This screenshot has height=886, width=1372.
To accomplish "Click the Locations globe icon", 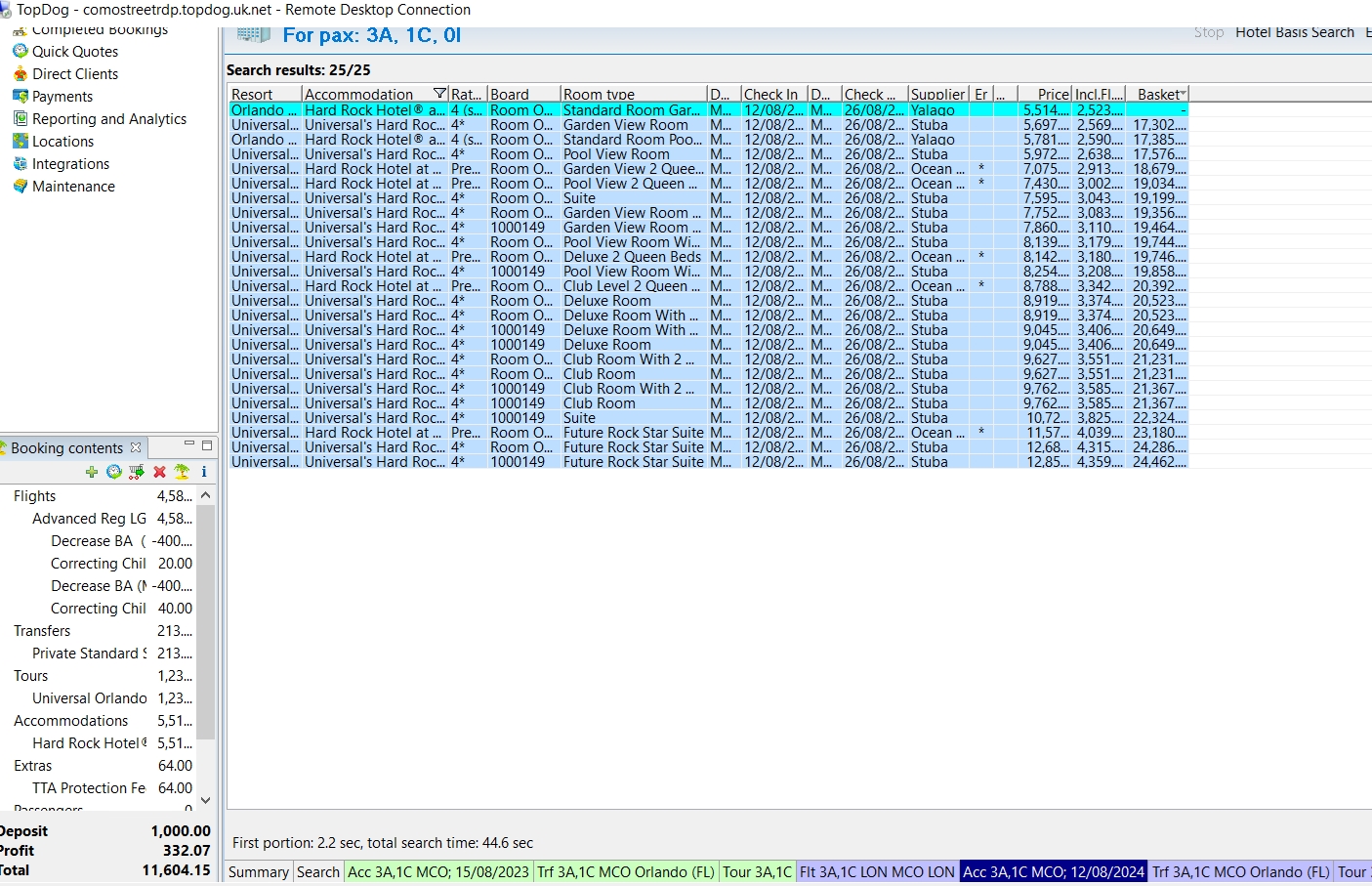I will tap(20, 141).
